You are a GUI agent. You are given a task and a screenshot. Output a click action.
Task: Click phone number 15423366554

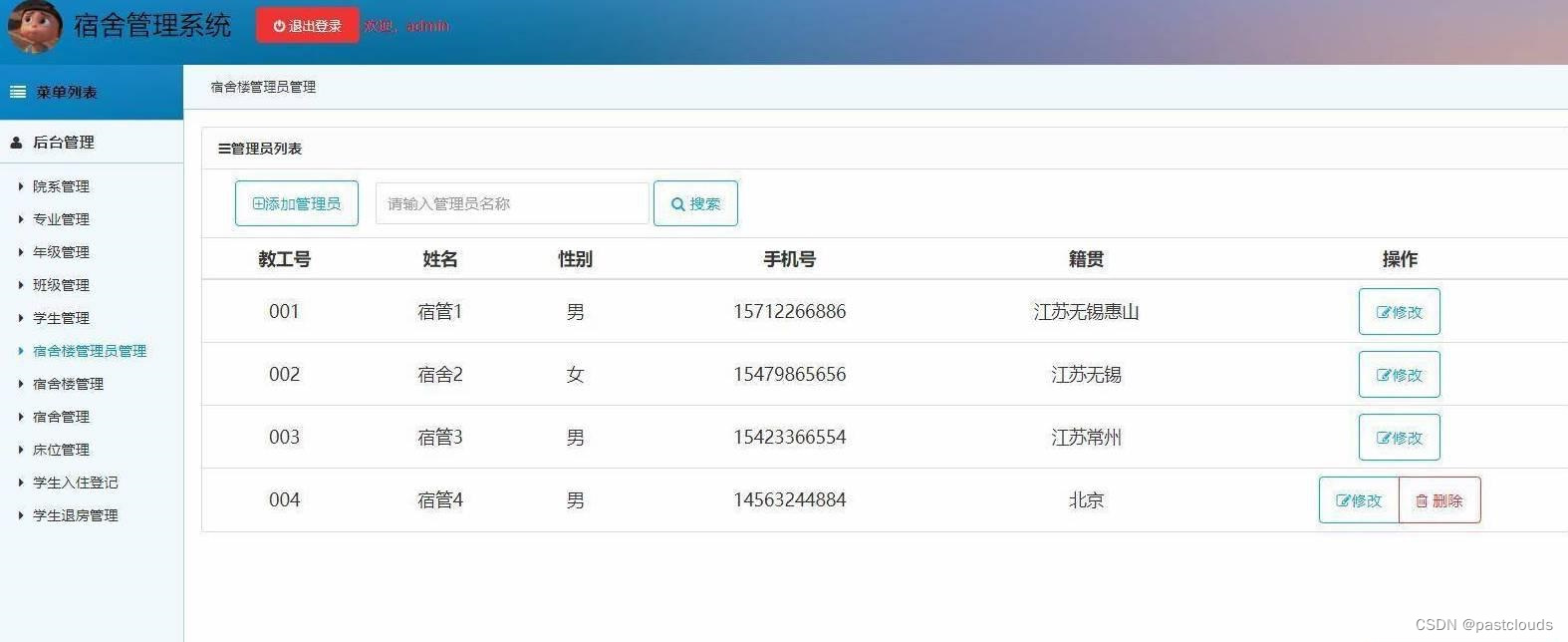coord(789,438)
